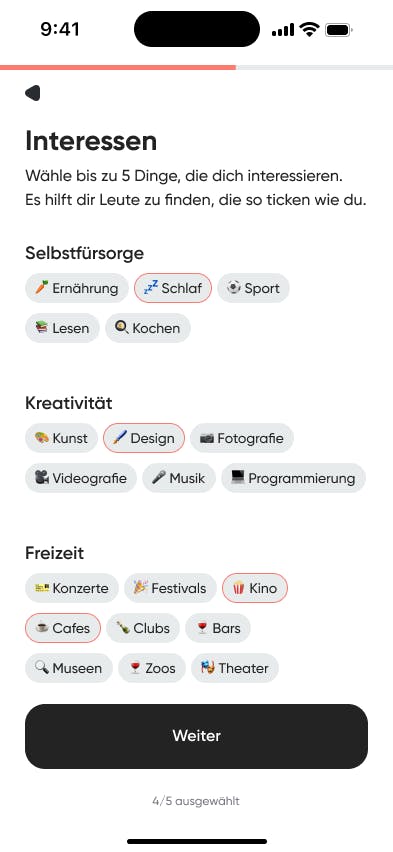Select the Ernährung carrot chip
Viewport: 393px width, 852px height.
click(77, 288)
